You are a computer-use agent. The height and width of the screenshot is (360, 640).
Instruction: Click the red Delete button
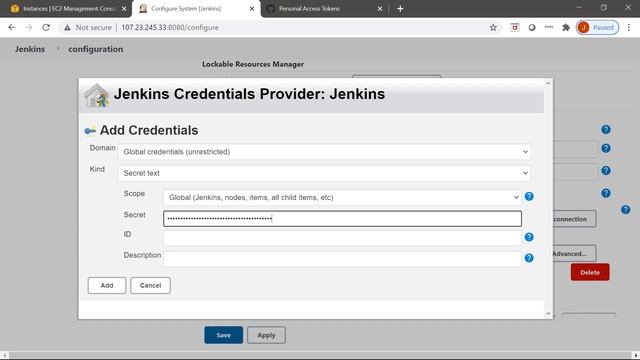(590, 272)
